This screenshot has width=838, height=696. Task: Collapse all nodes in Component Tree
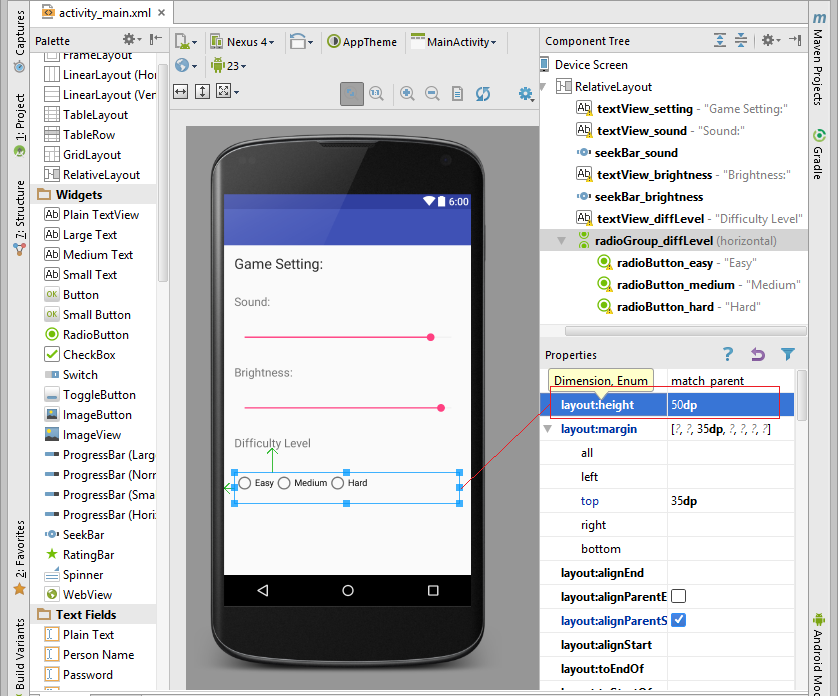(741, 40)
